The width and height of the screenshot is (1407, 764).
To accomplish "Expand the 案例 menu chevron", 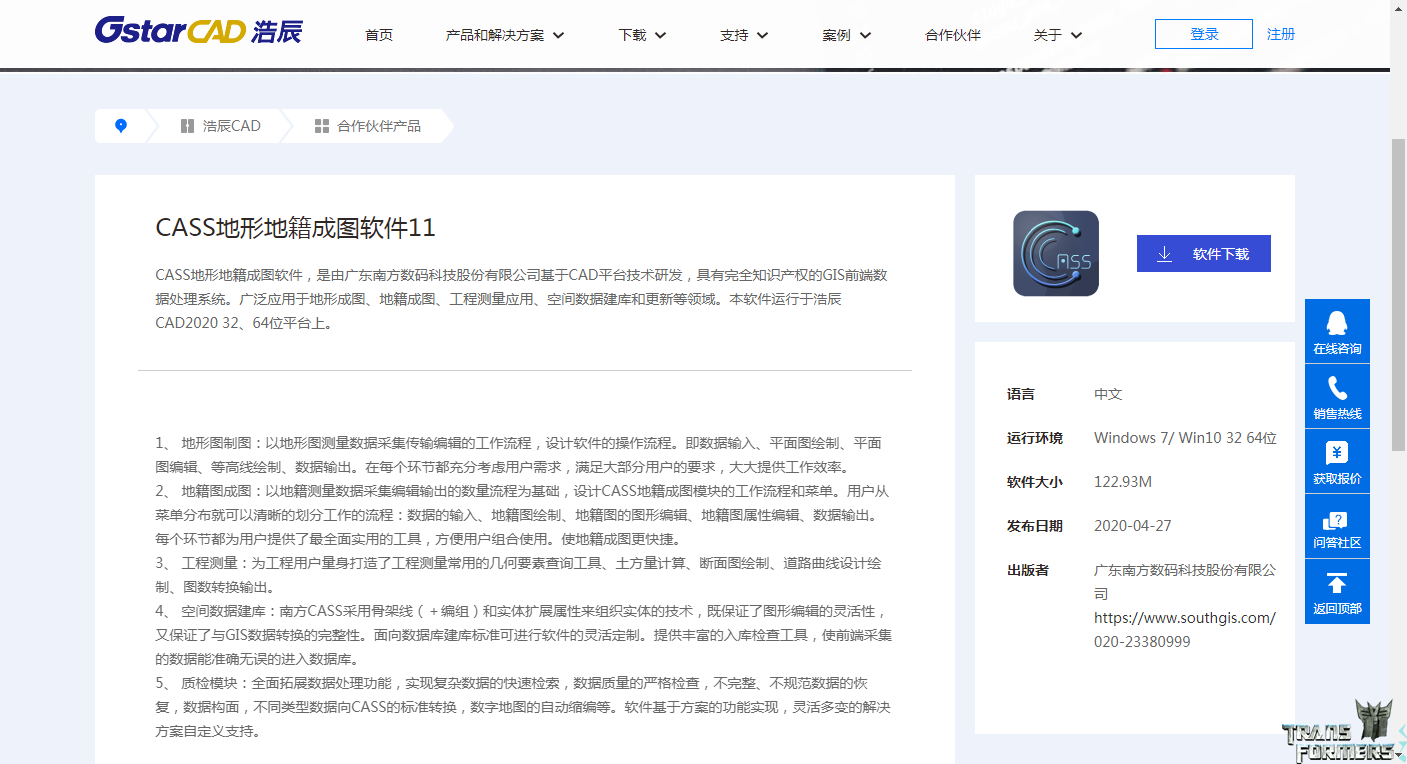I will click(865, 35).
